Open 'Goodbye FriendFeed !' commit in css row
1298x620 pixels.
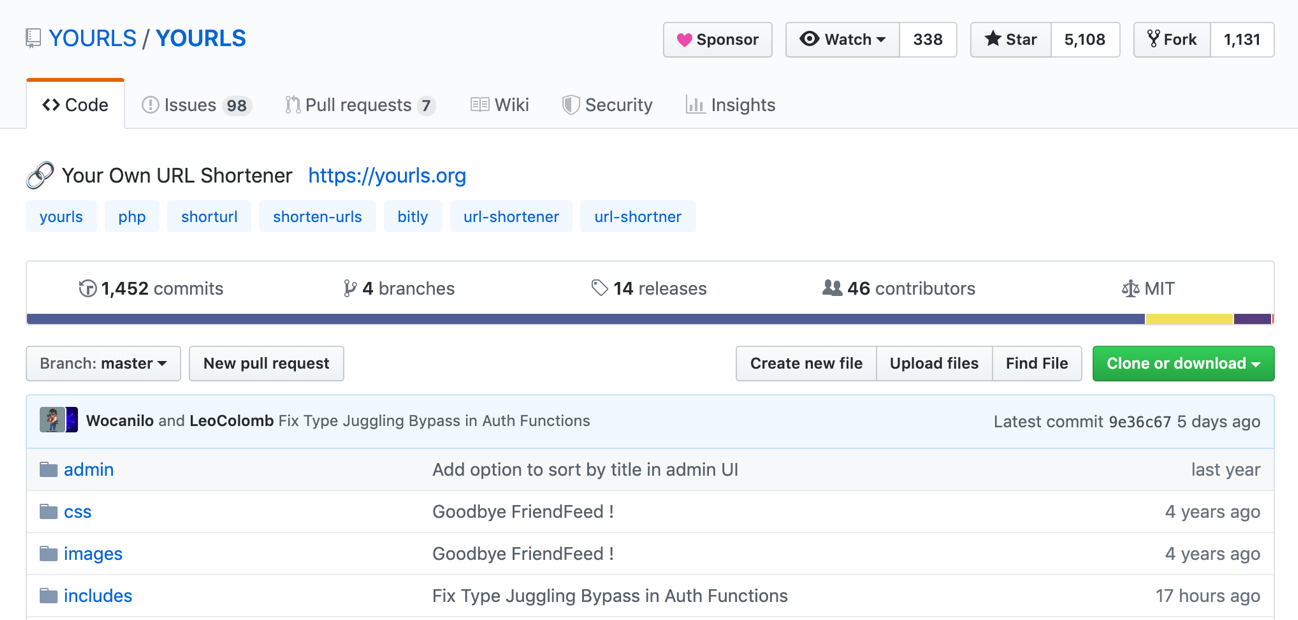click(x=523, y=511)
